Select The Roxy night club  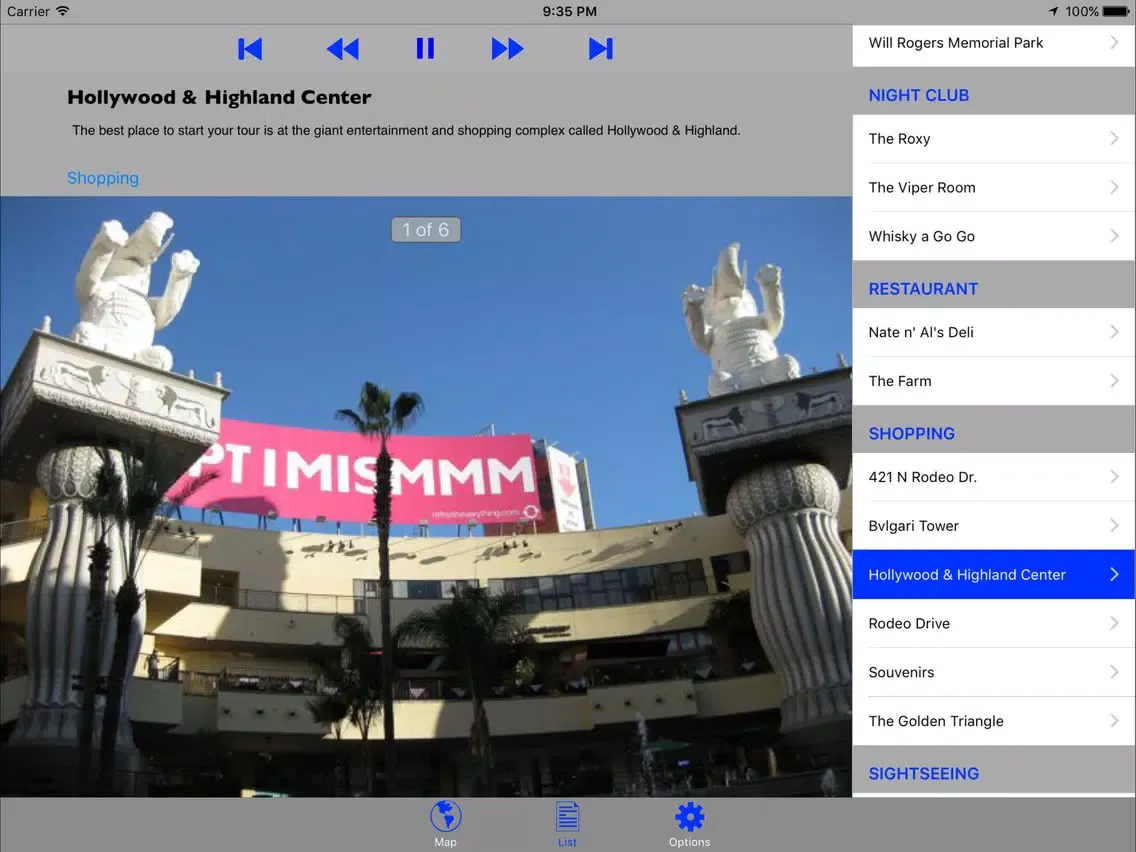click(x=993, y=138)
